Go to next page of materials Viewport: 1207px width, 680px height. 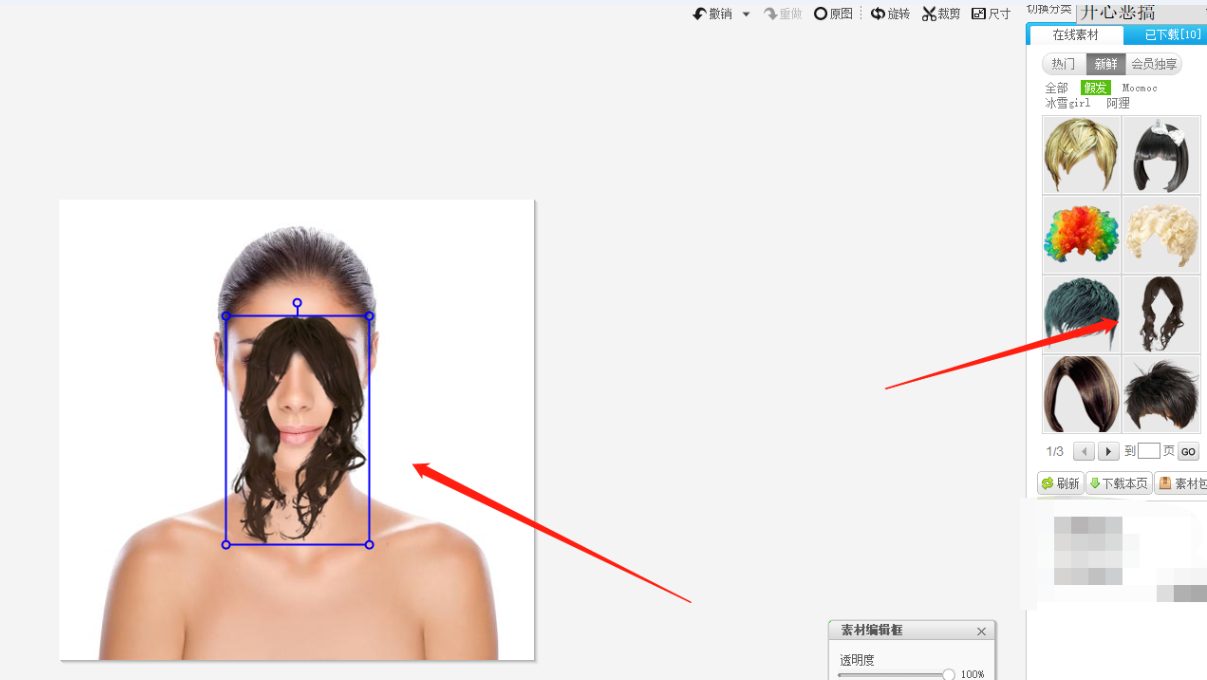click(x=1108, y=452)
